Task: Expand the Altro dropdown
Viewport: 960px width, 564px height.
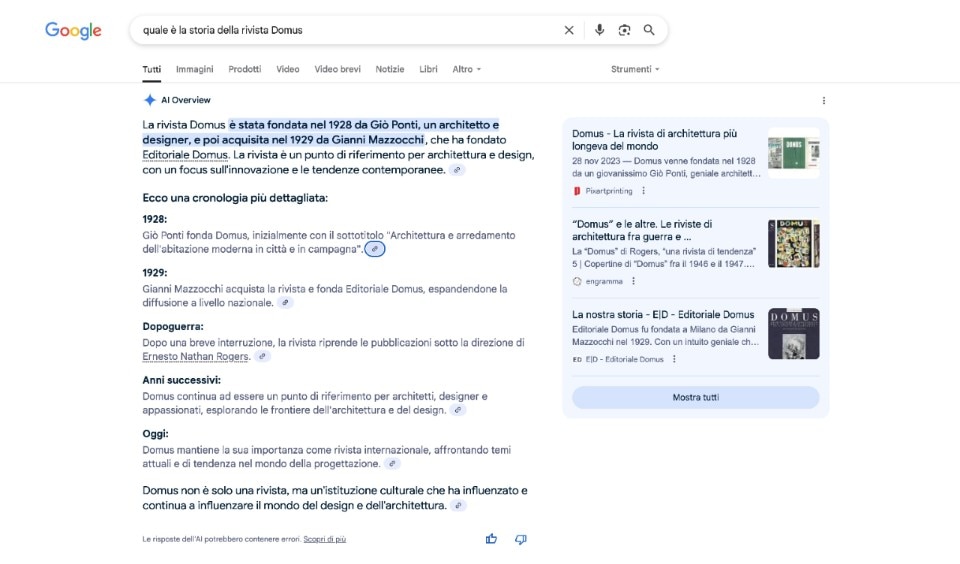Action: pyautogui.click(x=467, y=69)
